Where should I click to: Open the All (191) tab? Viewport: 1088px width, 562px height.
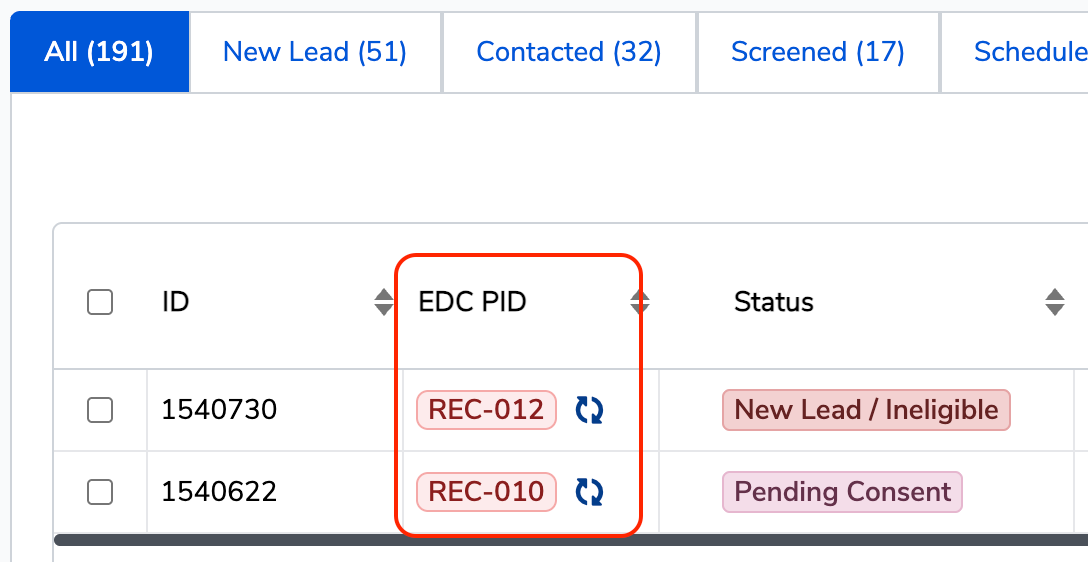pyautogui.click(x=99, y=52)
